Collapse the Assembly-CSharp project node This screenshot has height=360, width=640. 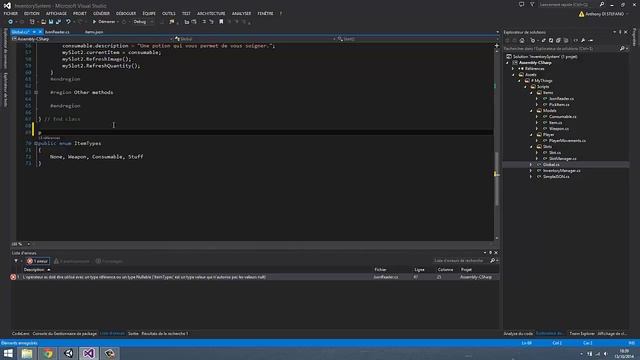point(507,63)
